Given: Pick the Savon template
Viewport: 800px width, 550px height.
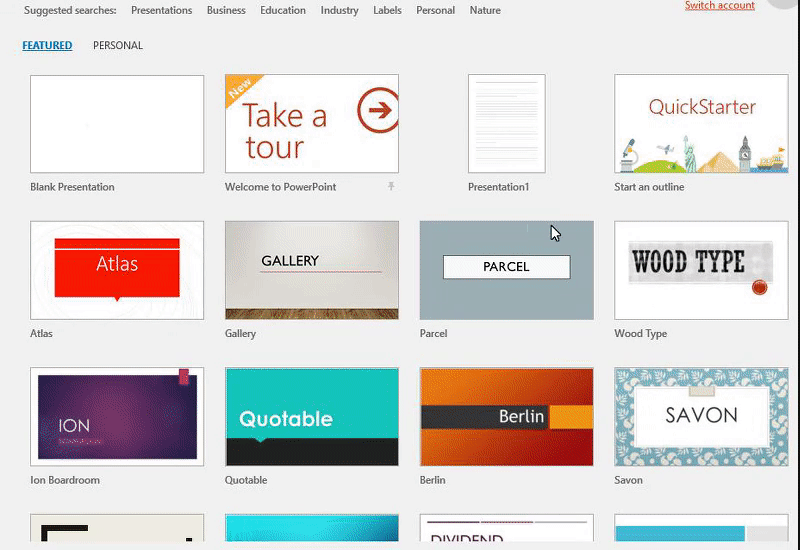Looking at the screenshot, I should tap(701, 416).
